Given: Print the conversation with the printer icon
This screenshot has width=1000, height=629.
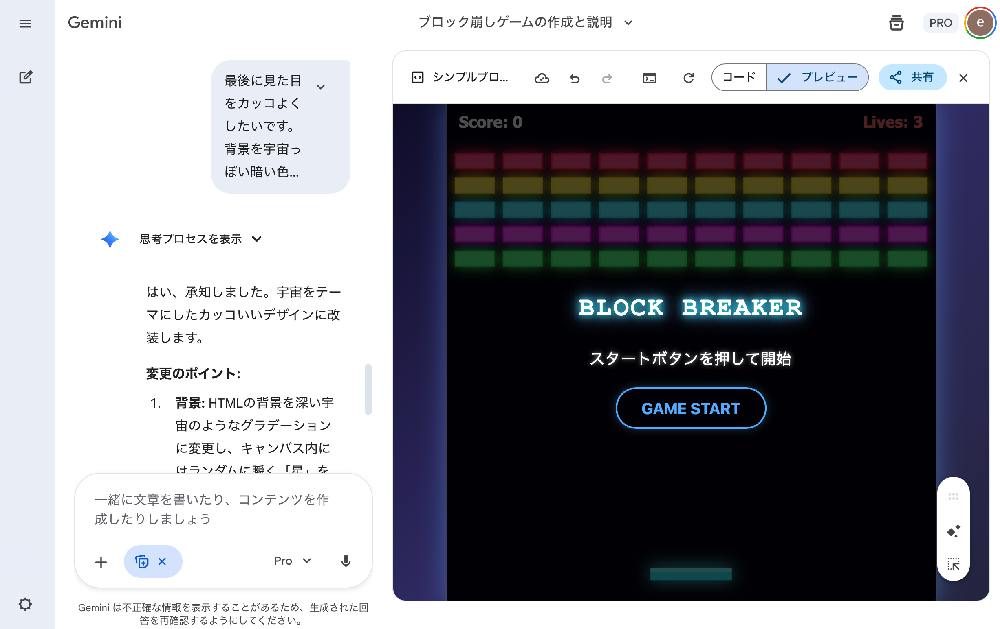Looking at the screenshot, I should tap(897, 22).
